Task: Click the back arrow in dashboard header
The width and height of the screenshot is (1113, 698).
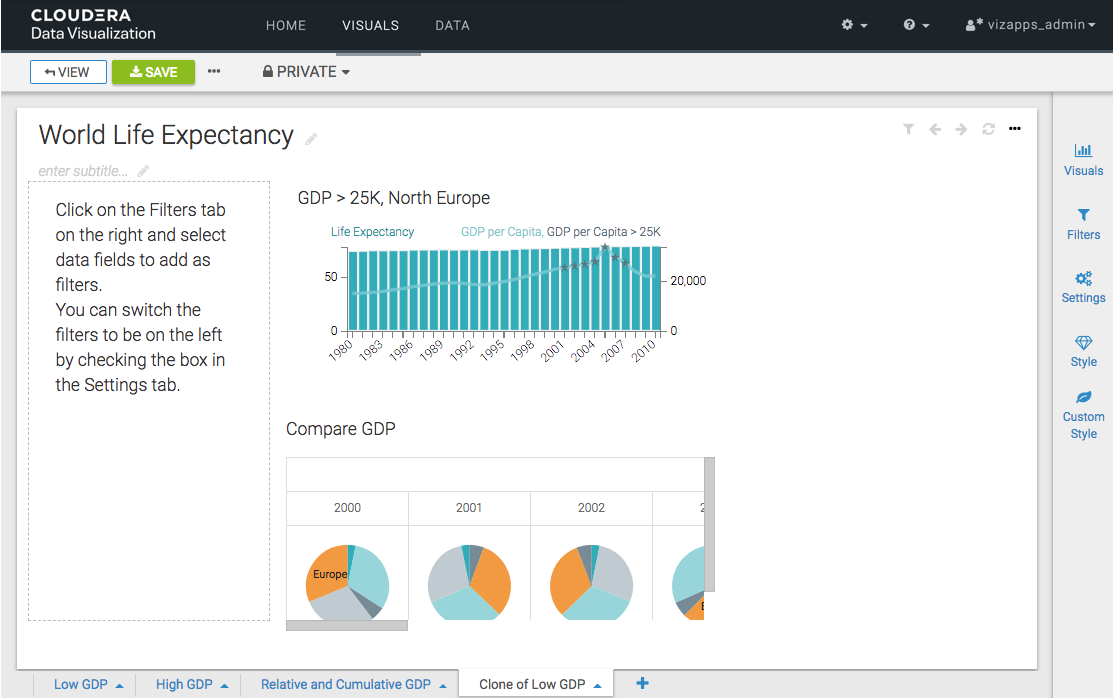Action: 935,129
